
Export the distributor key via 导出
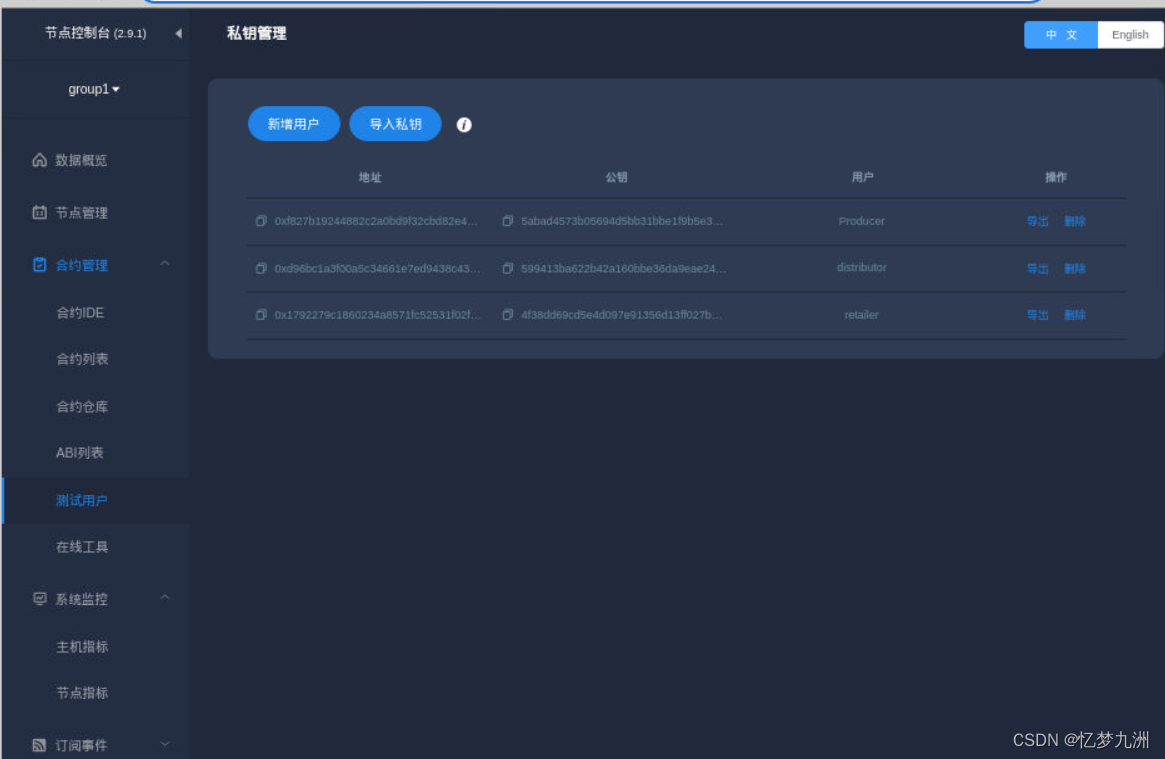point(1037,269)
